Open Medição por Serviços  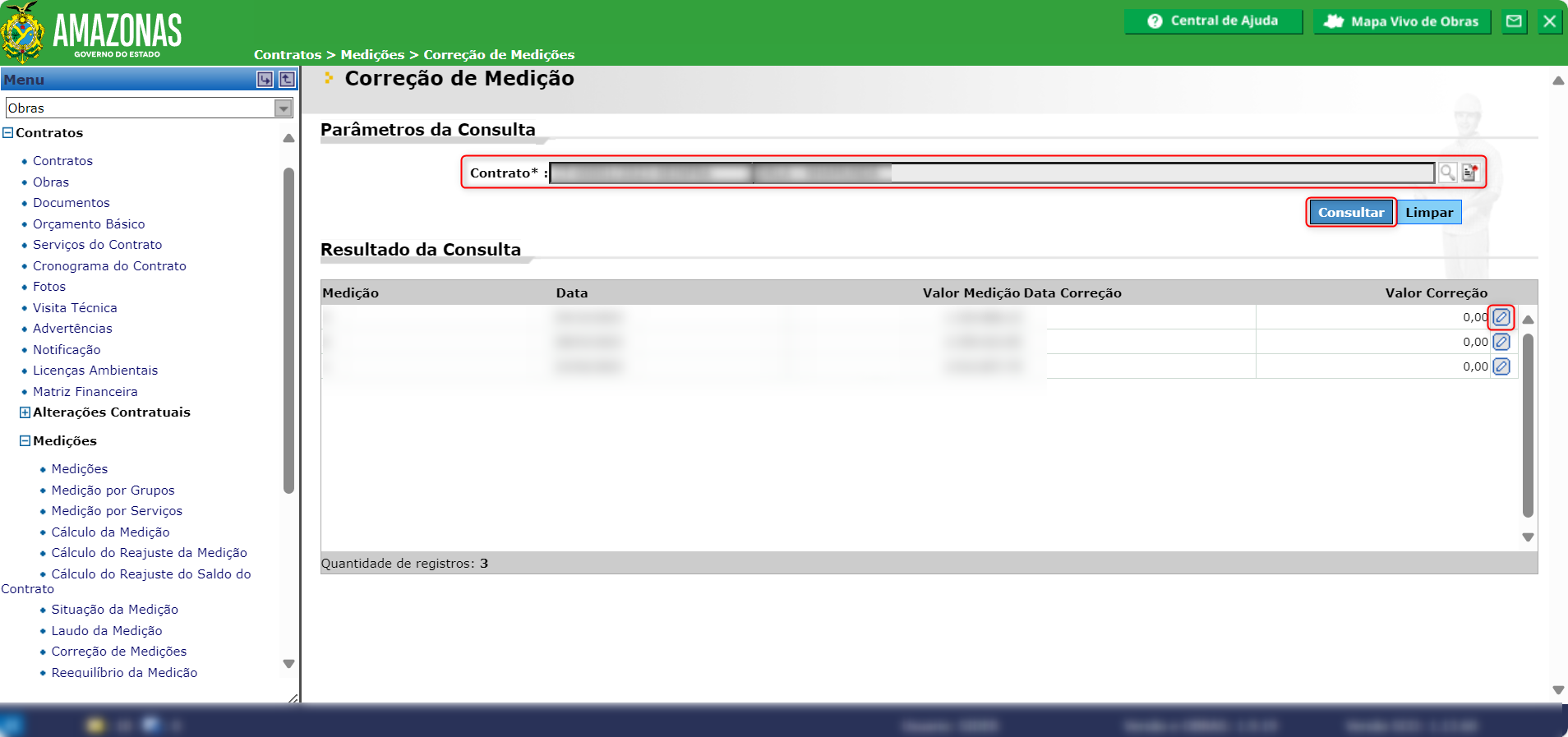tap(117, 511)
